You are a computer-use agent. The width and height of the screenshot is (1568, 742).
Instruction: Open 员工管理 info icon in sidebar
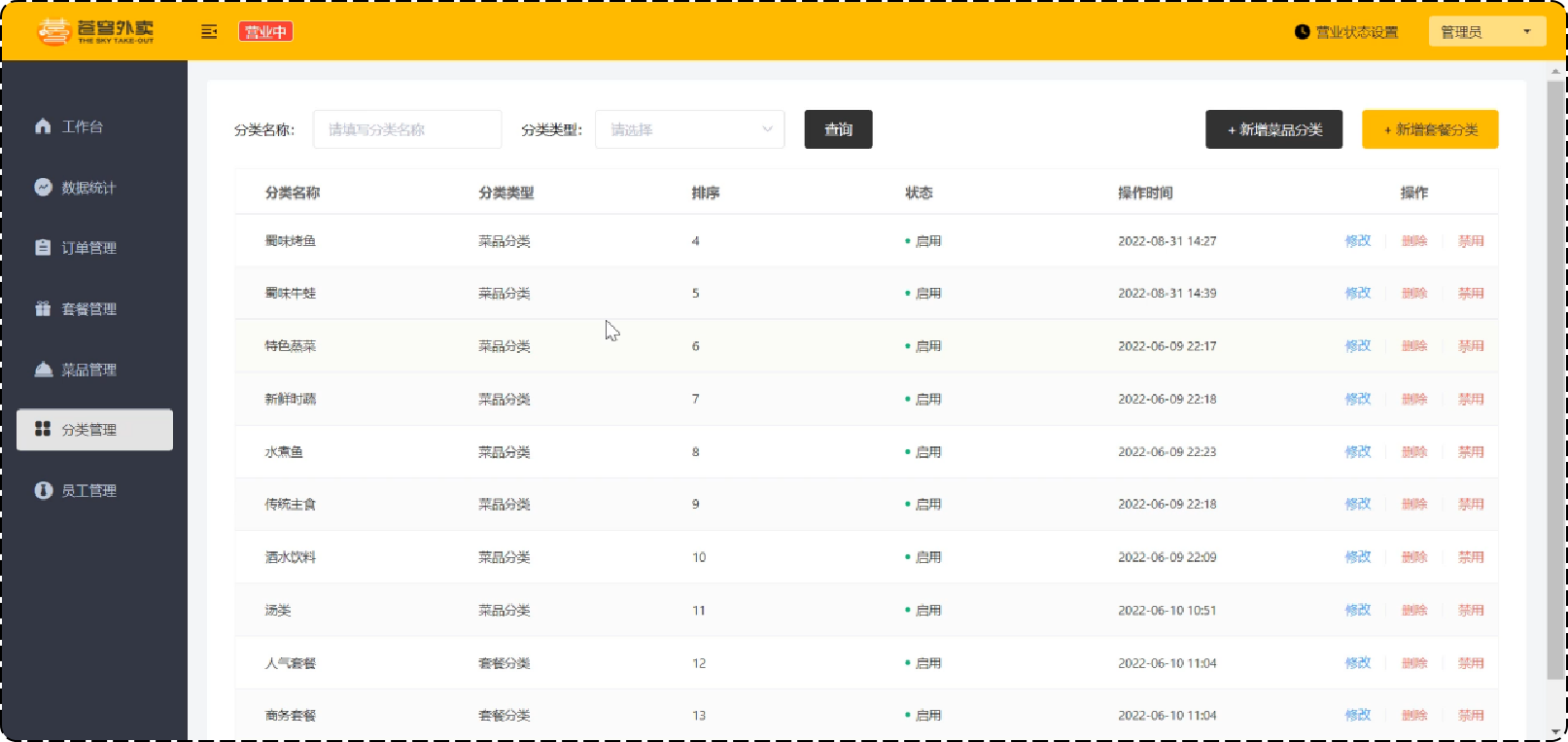click(x=43, y=490)
